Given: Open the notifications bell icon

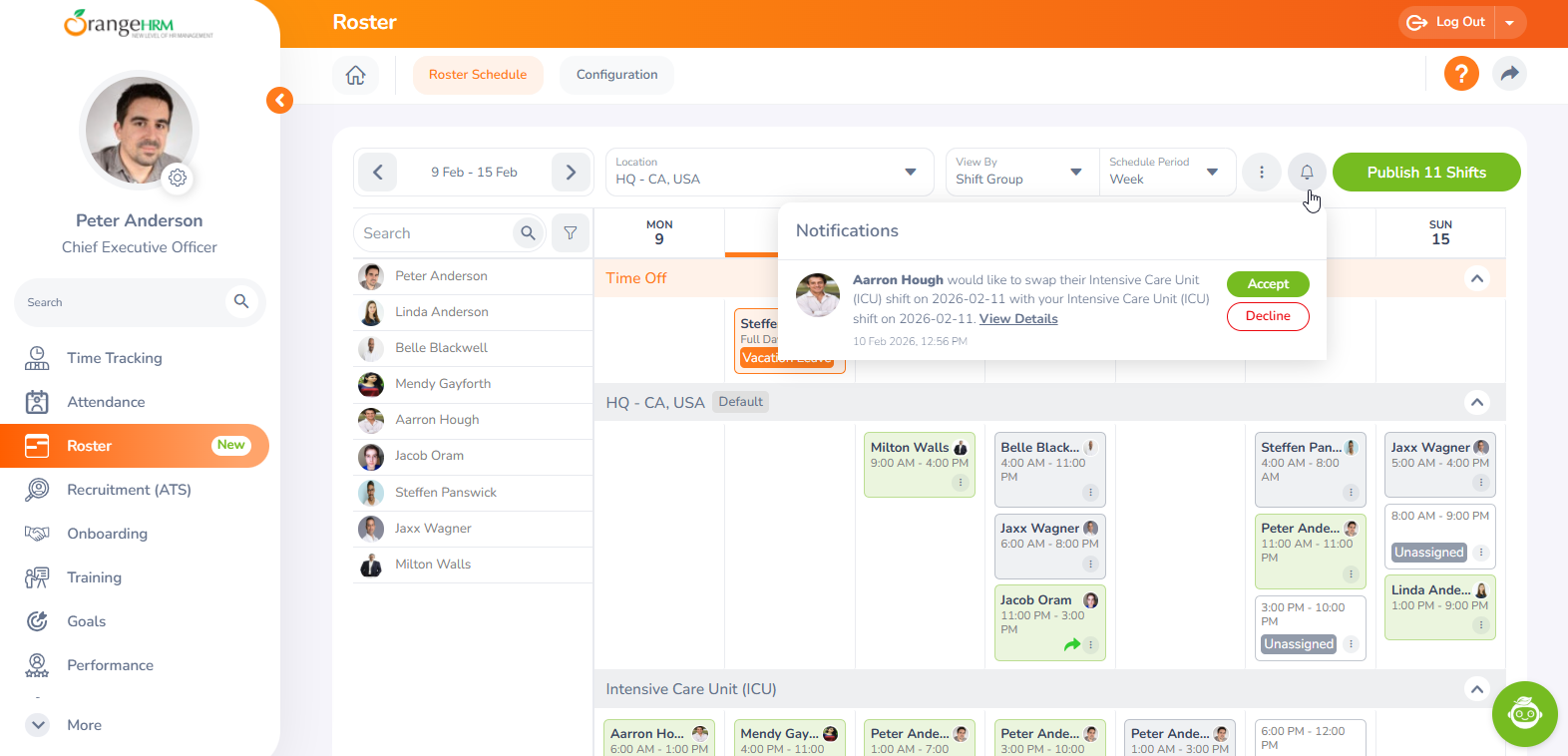Looking at the screenshot, I should pos(1306,173).
